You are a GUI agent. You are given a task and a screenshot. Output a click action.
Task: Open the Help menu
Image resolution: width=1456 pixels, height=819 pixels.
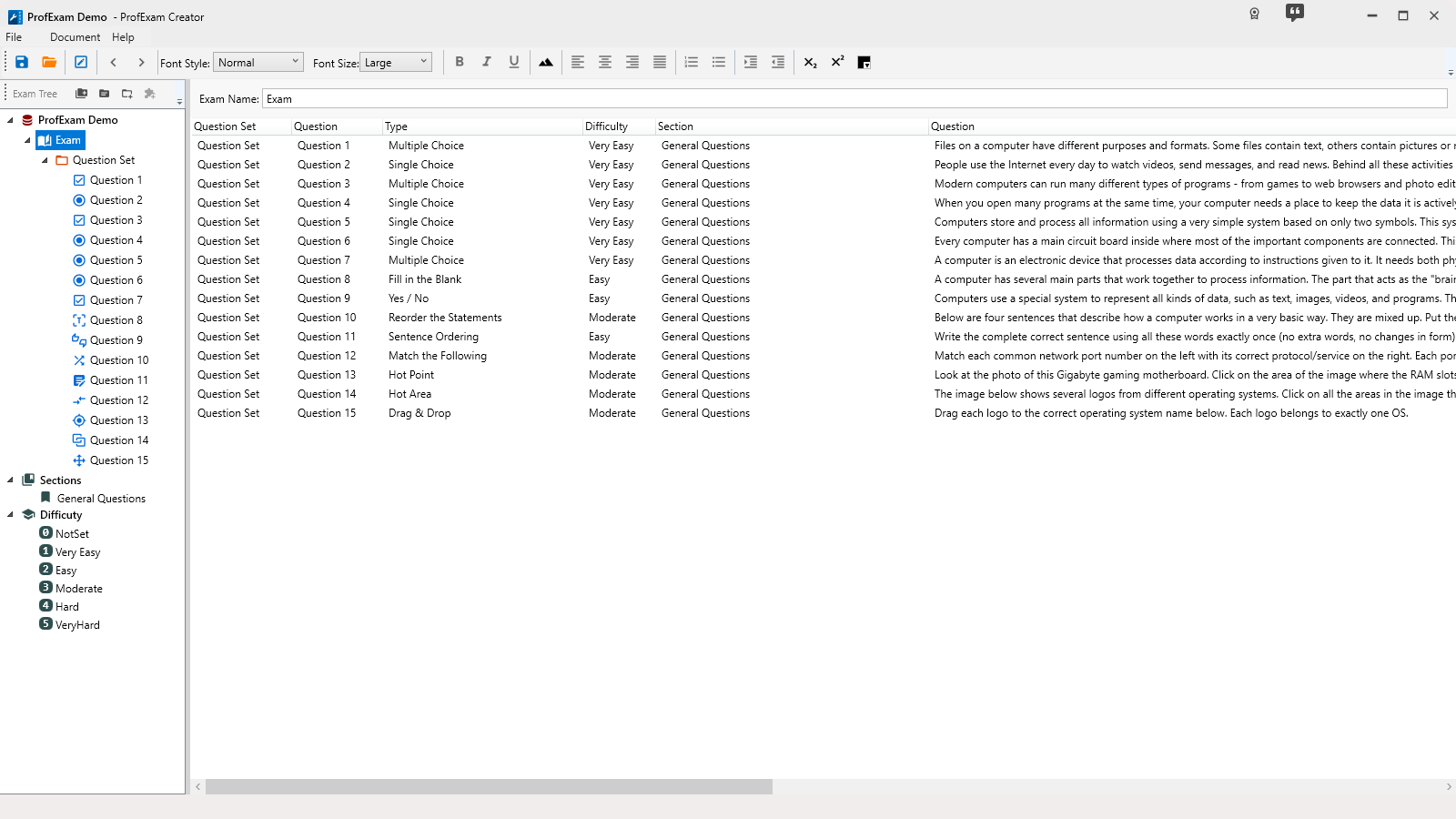coord(123,37)
